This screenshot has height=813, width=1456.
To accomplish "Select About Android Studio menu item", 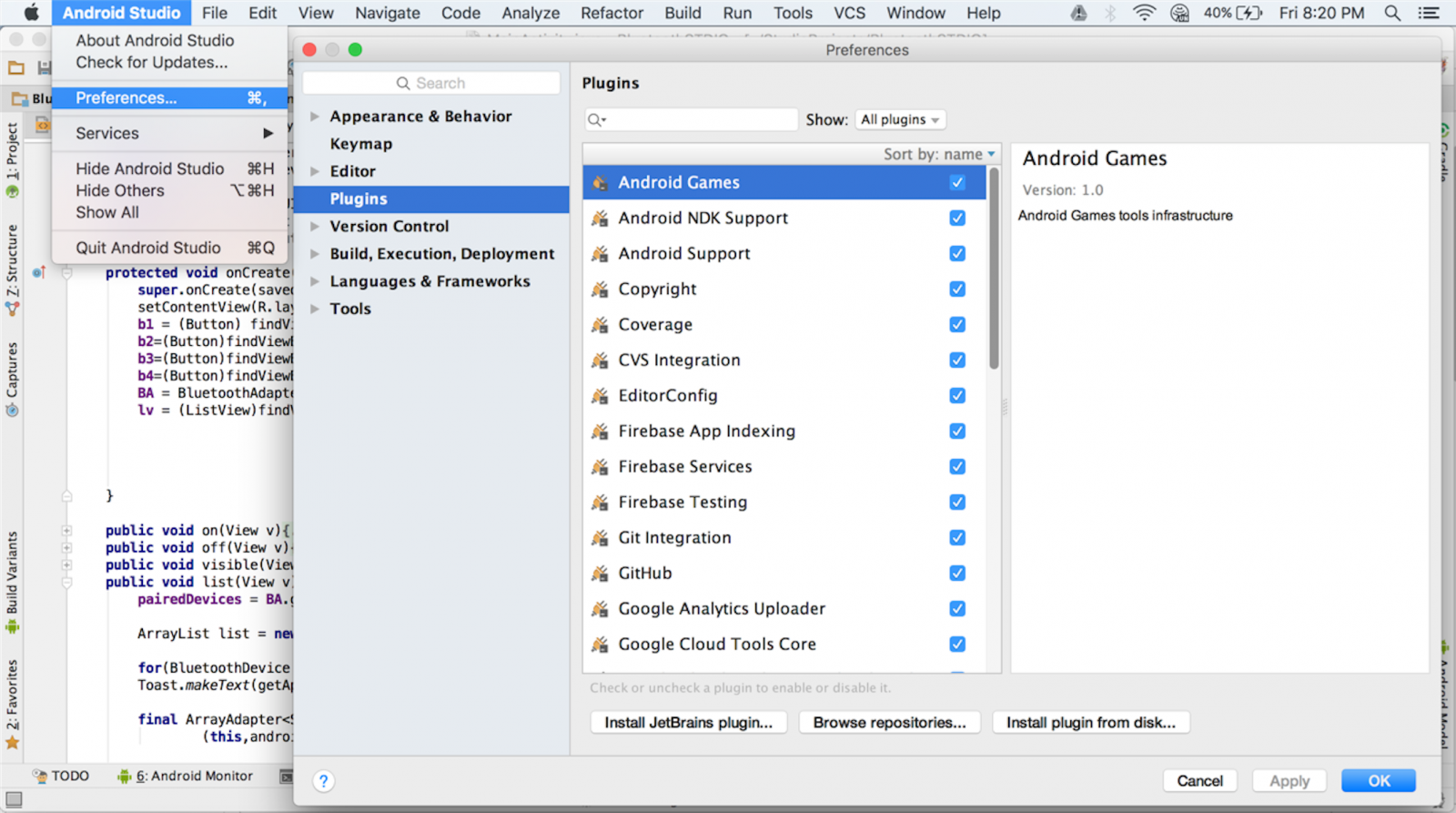I will [155, 40].
